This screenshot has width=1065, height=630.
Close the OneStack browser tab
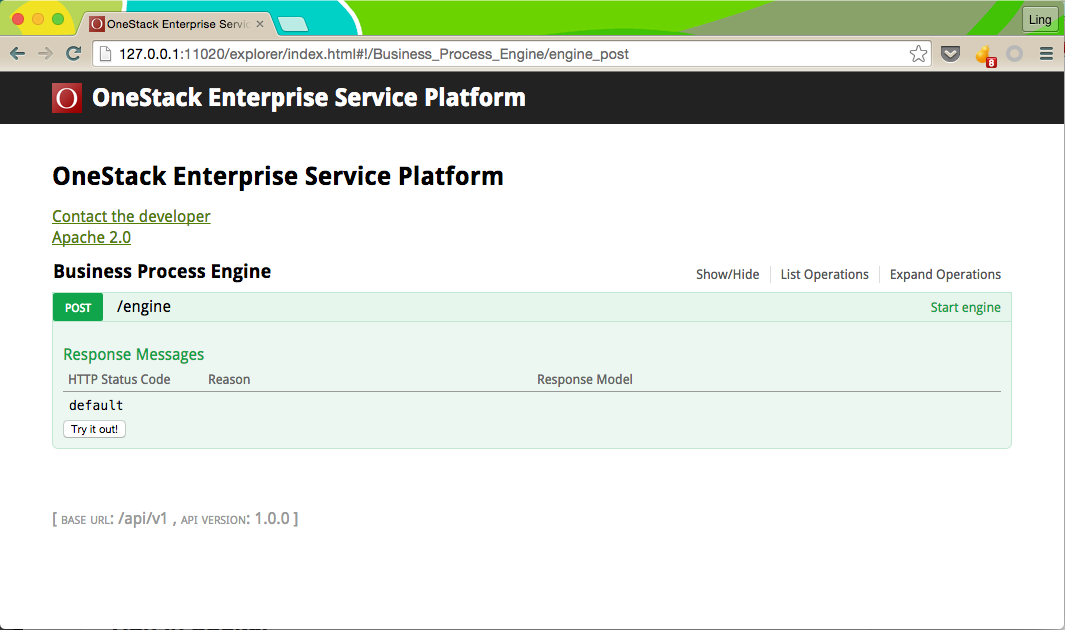(259, 24)
